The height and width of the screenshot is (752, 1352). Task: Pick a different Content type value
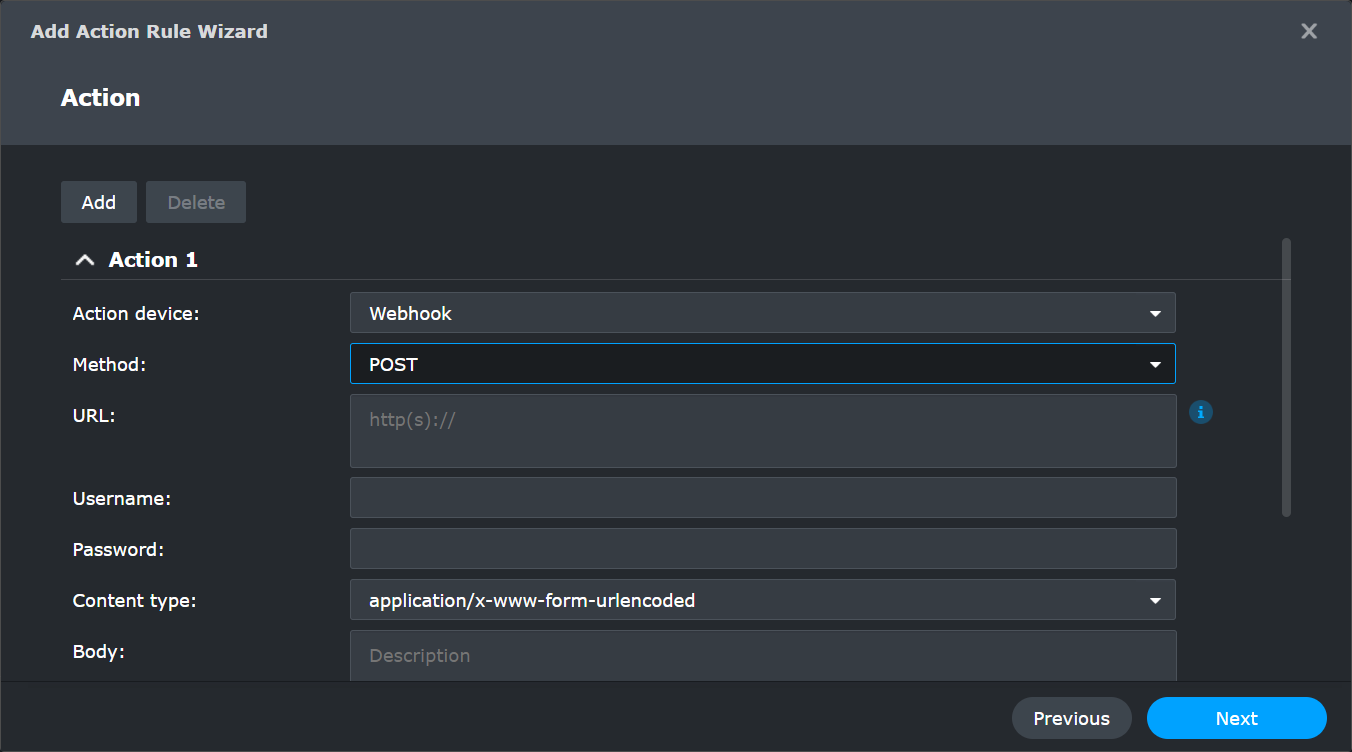pos(700,599)
